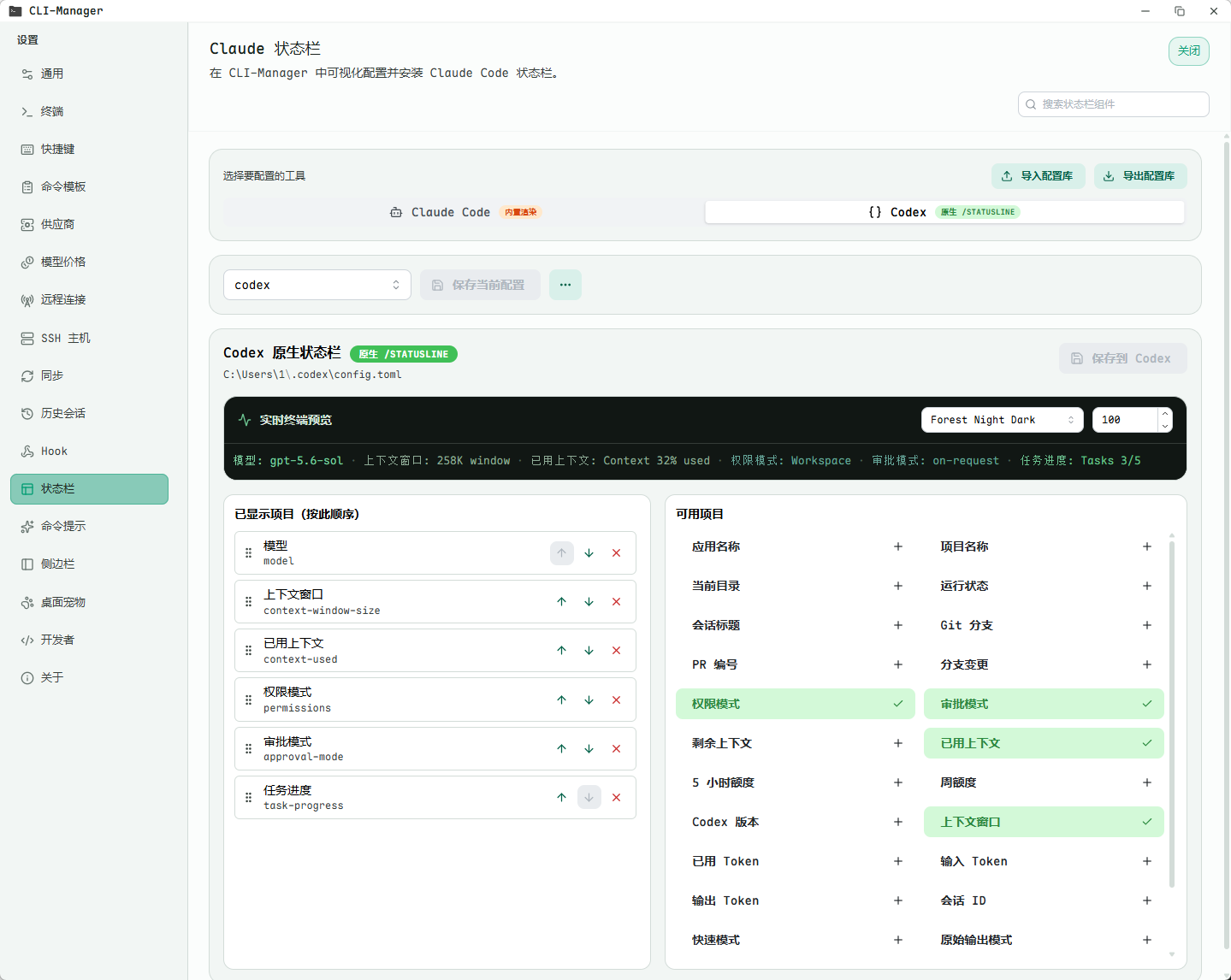Toggle the selected 审批模式 available item
Screen dimensions: 1231x980
point(1044,704)
